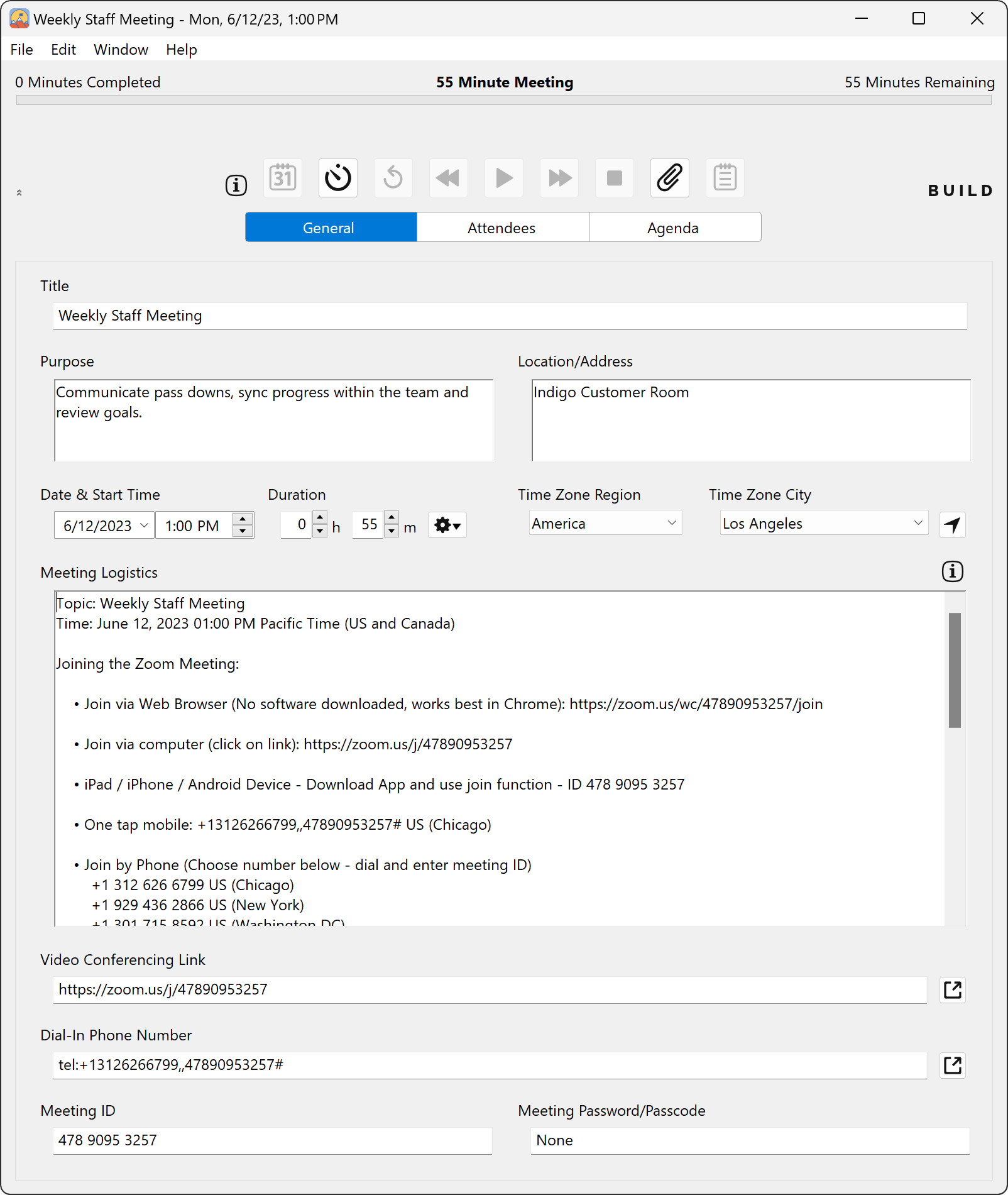Click the Meeting Logistics scrollbar thumb
Screen dimensions: 1008x1195
pos(955,669)
